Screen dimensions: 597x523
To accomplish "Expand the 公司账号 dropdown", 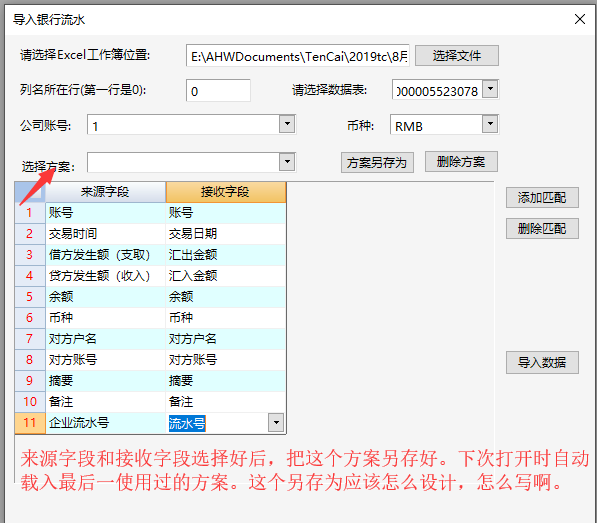I will [287, 124].
